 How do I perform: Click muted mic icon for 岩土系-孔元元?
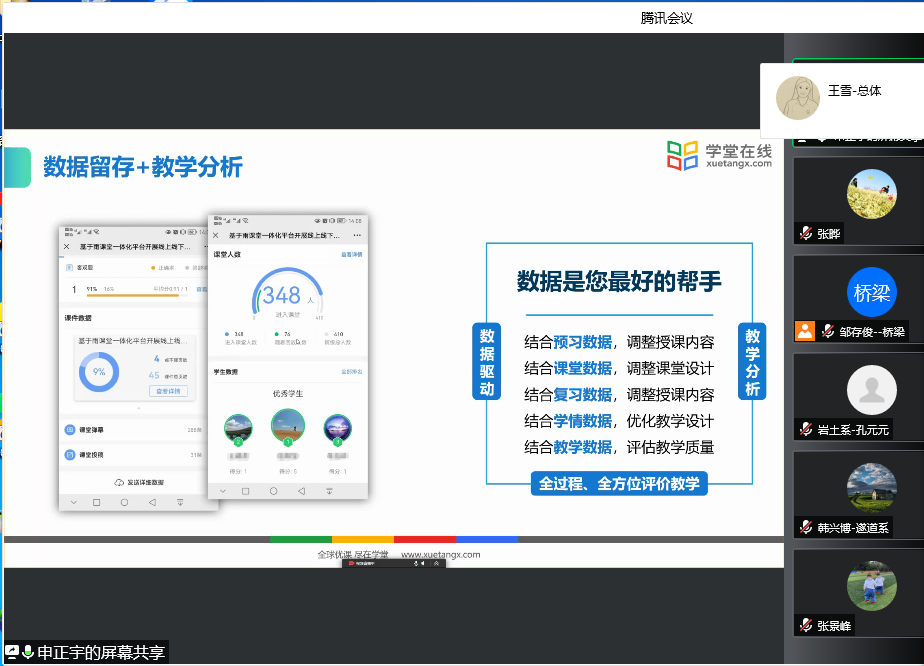805,429
